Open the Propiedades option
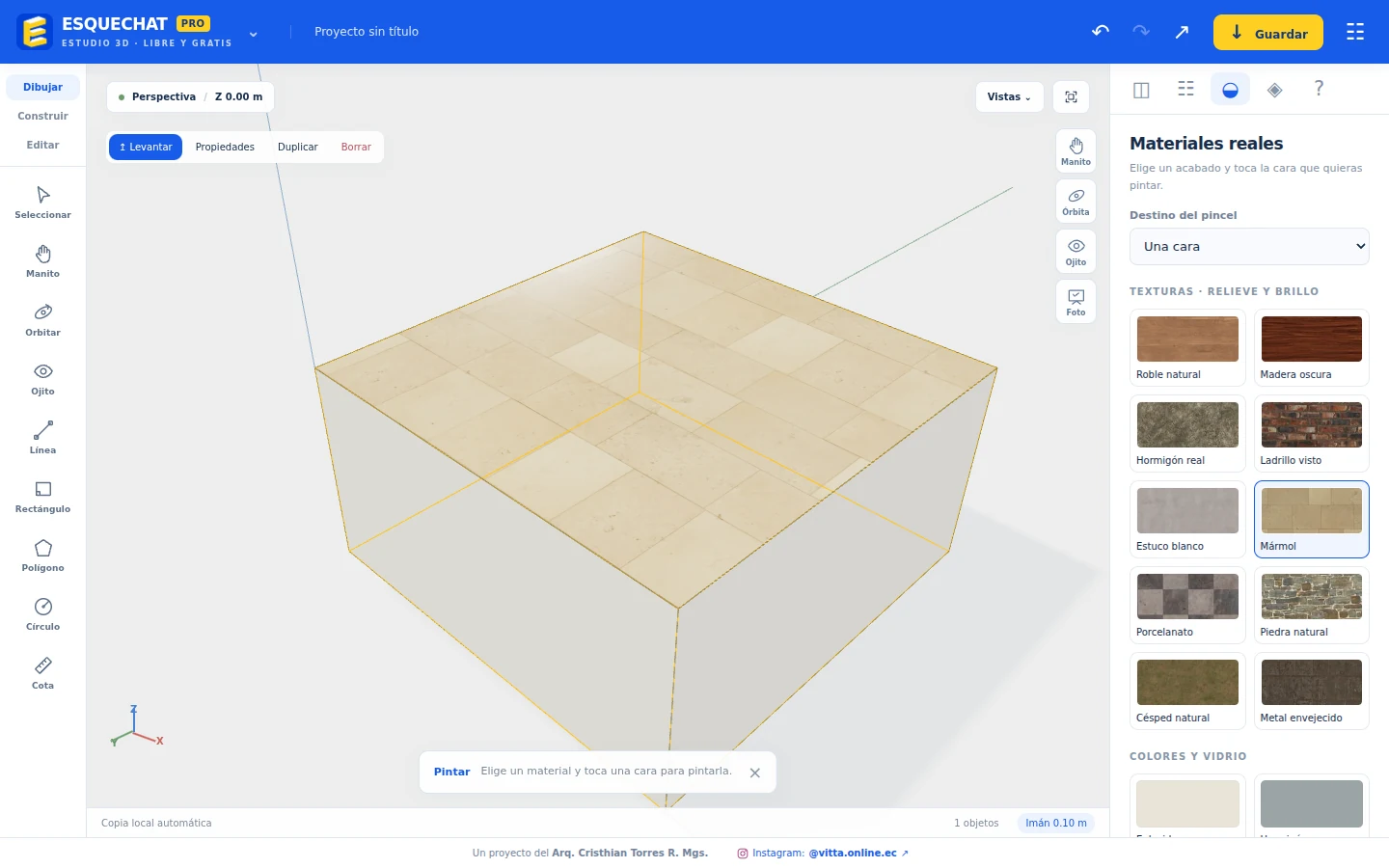This screenshot has width=1389, height=868. (x=225, y=147)
